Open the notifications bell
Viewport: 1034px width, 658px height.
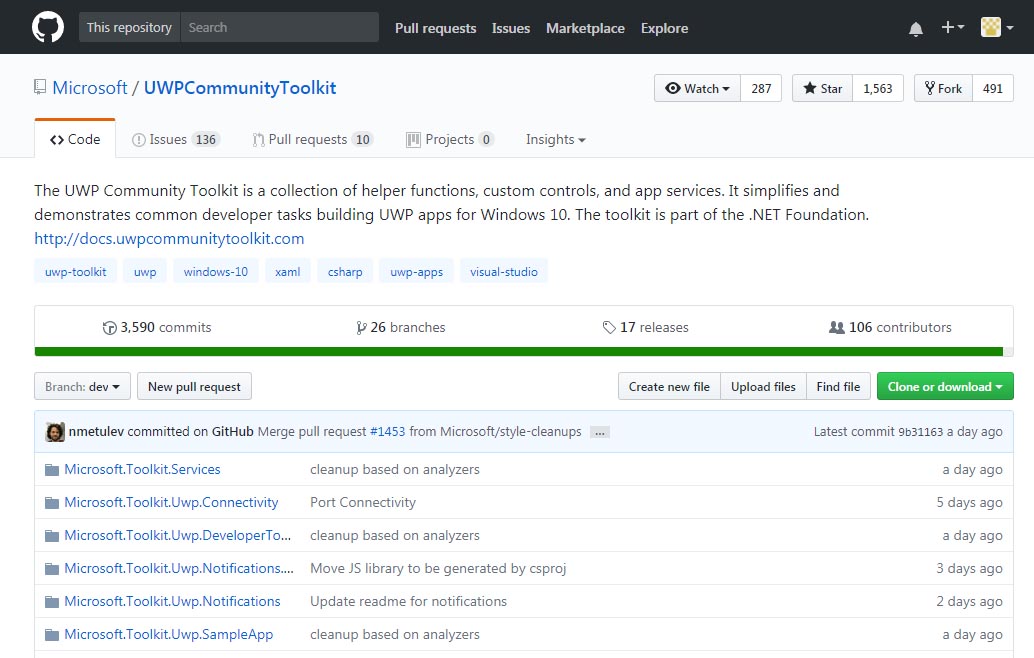[x=915, y=28]
